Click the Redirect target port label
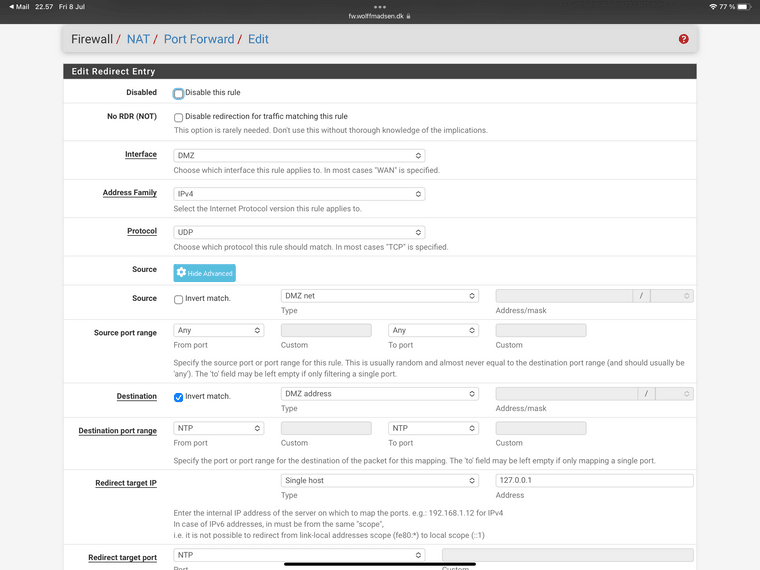 [122, 557]
